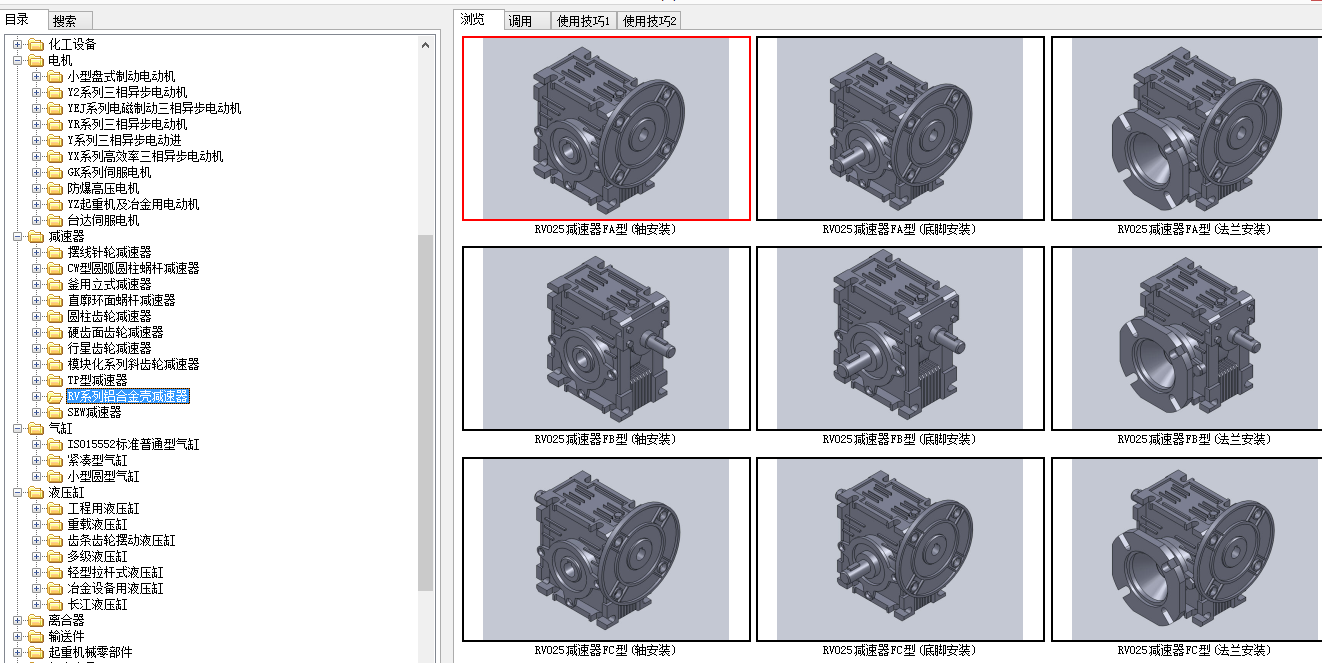Click the tree scrollbar up arrow
This screenshot has height=663, width=1322.
click(x=426, y=45)
